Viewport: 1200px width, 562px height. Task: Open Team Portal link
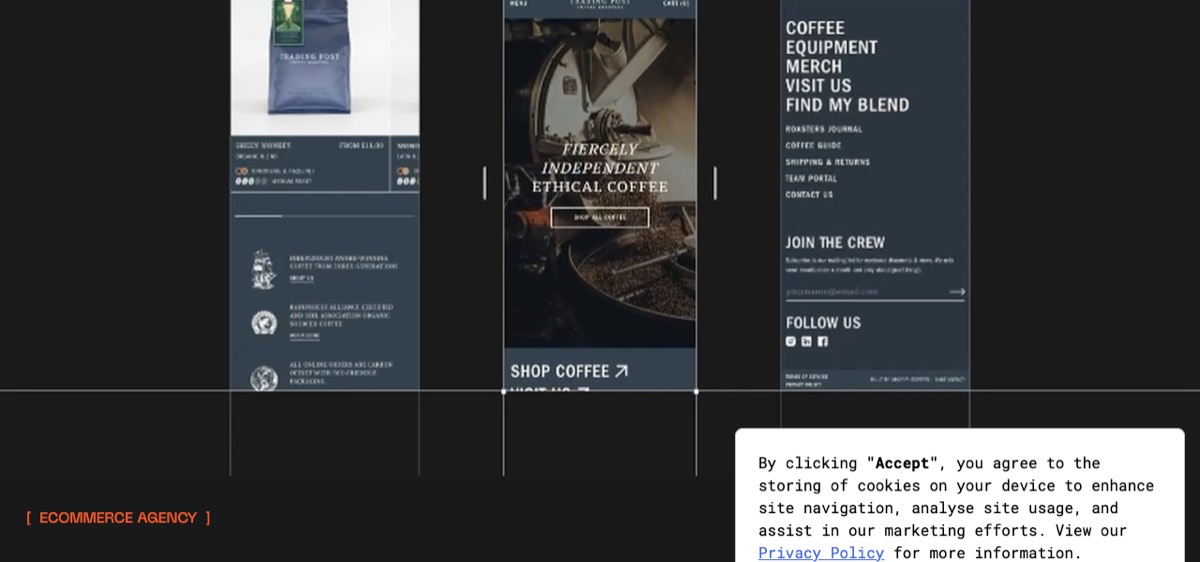811,178
